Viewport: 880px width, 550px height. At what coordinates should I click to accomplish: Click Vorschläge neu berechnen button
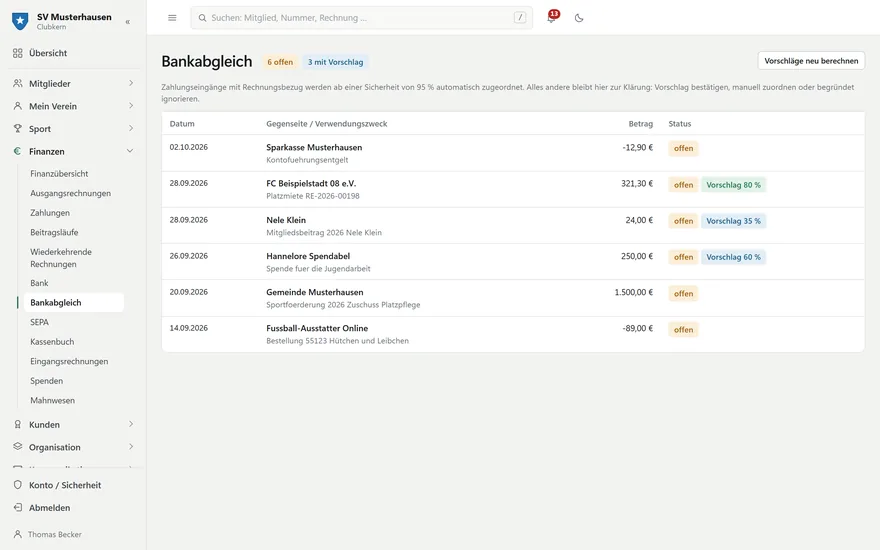811,61
